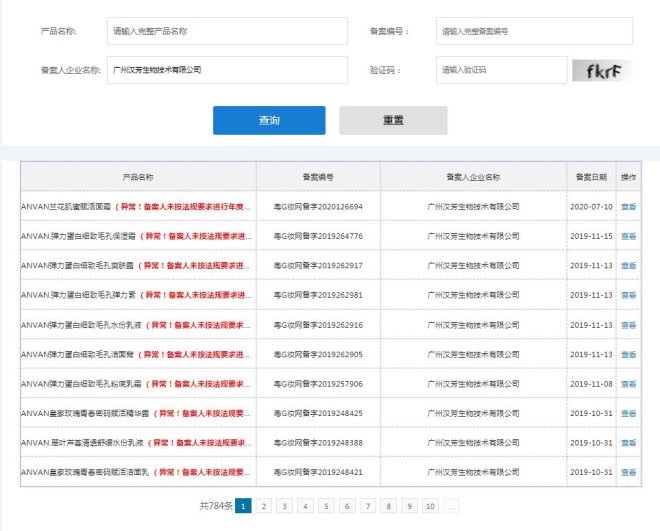Screen dimensions: 660x531
Task: Click 查看 on the 2019257906 row
Action: [628, 384]
